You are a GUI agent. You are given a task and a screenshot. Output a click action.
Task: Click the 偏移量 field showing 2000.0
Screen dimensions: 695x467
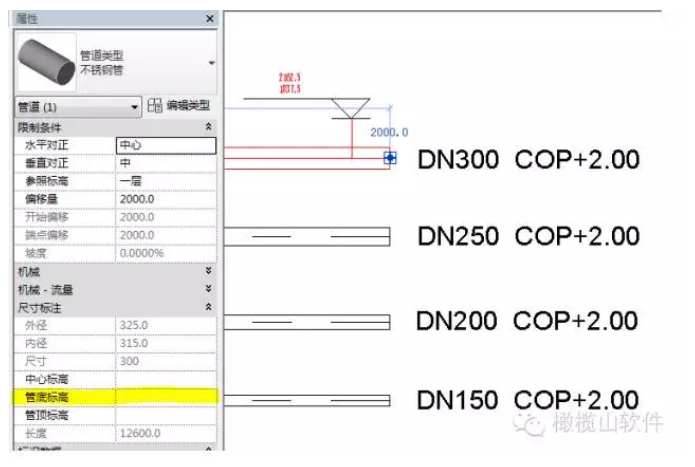click(x=165, y=199)
